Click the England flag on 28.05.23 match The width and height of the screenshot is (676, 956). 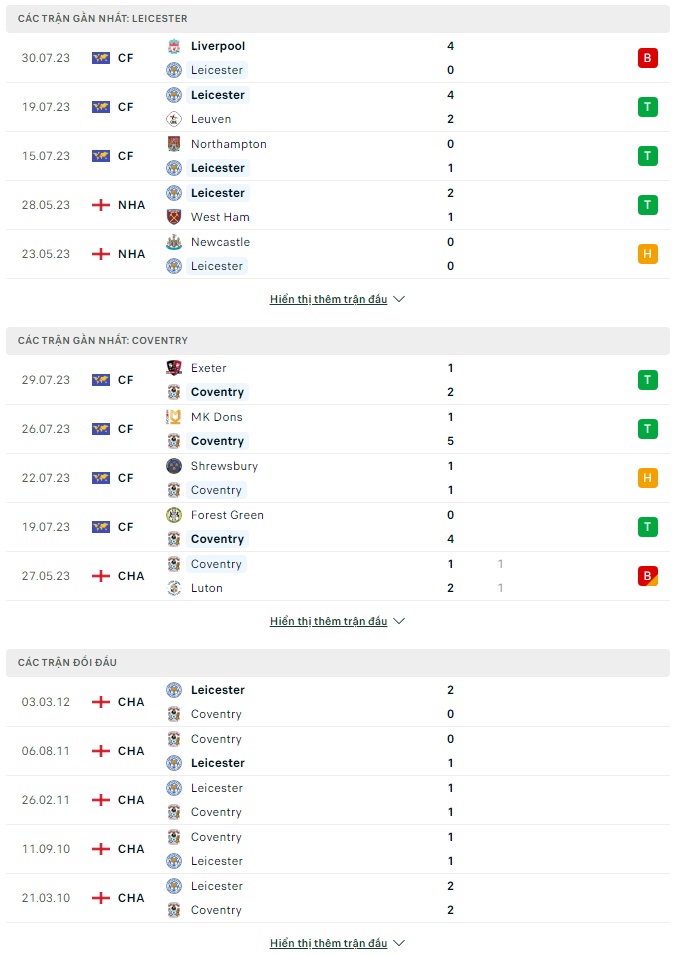pos(101,205)
